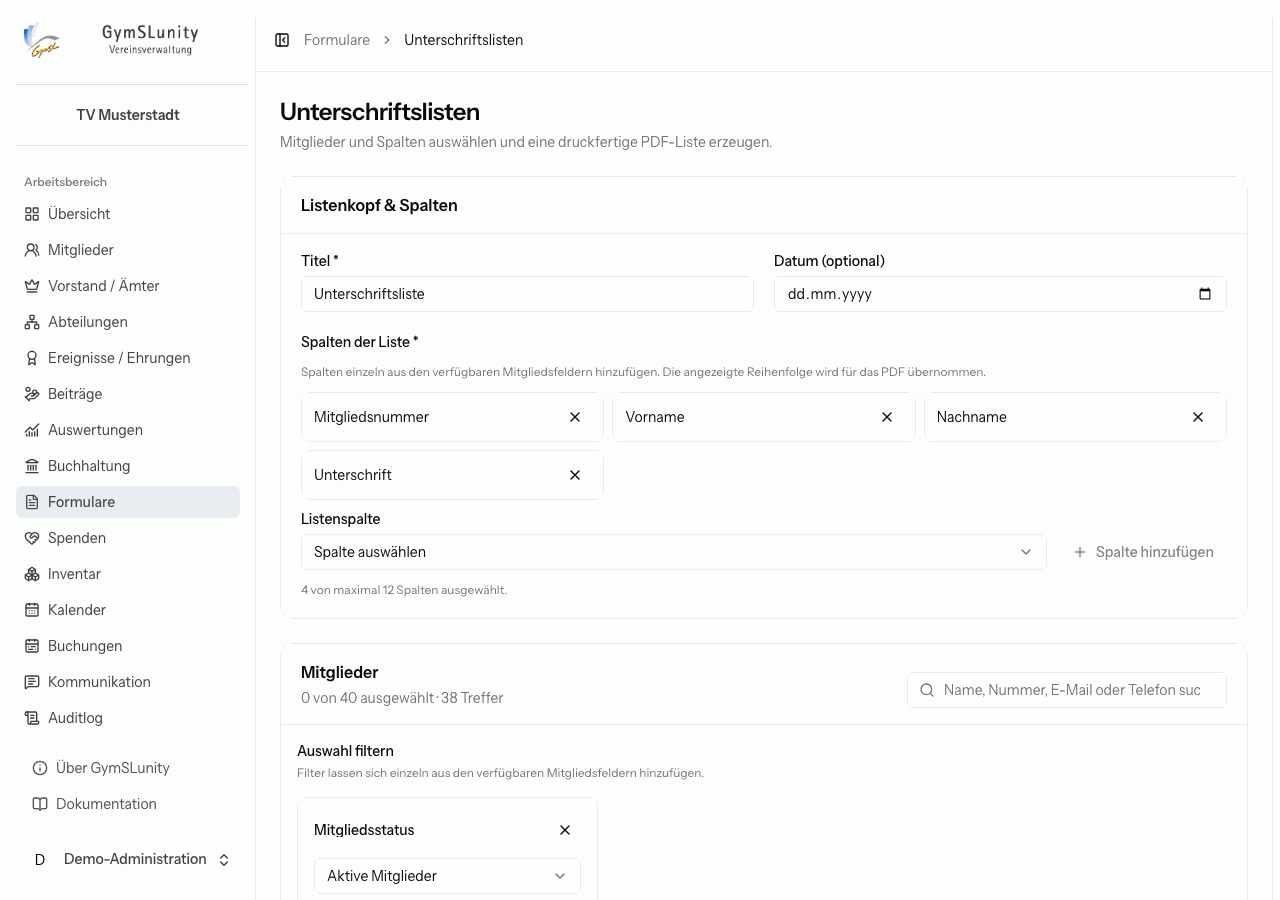Follow the Formulare breadcrumb link

coord(337,40)
